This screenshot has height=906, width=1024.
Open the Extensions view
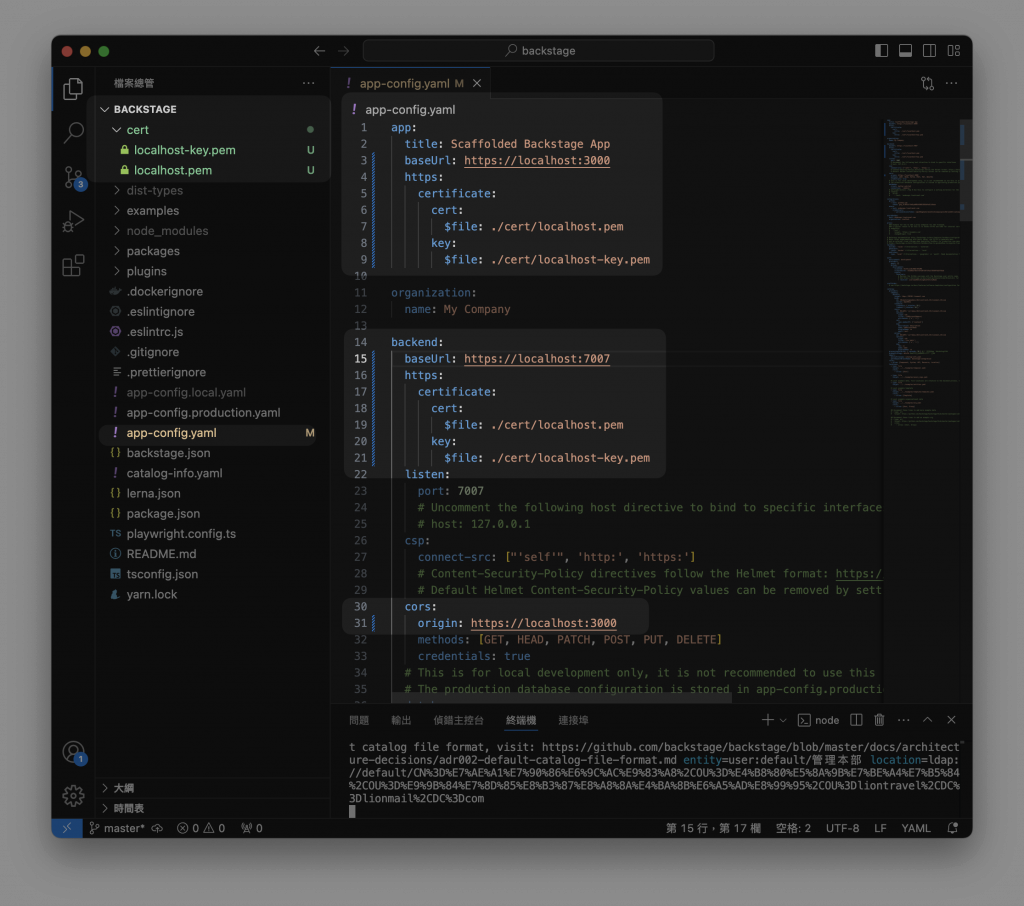[73, 266]
